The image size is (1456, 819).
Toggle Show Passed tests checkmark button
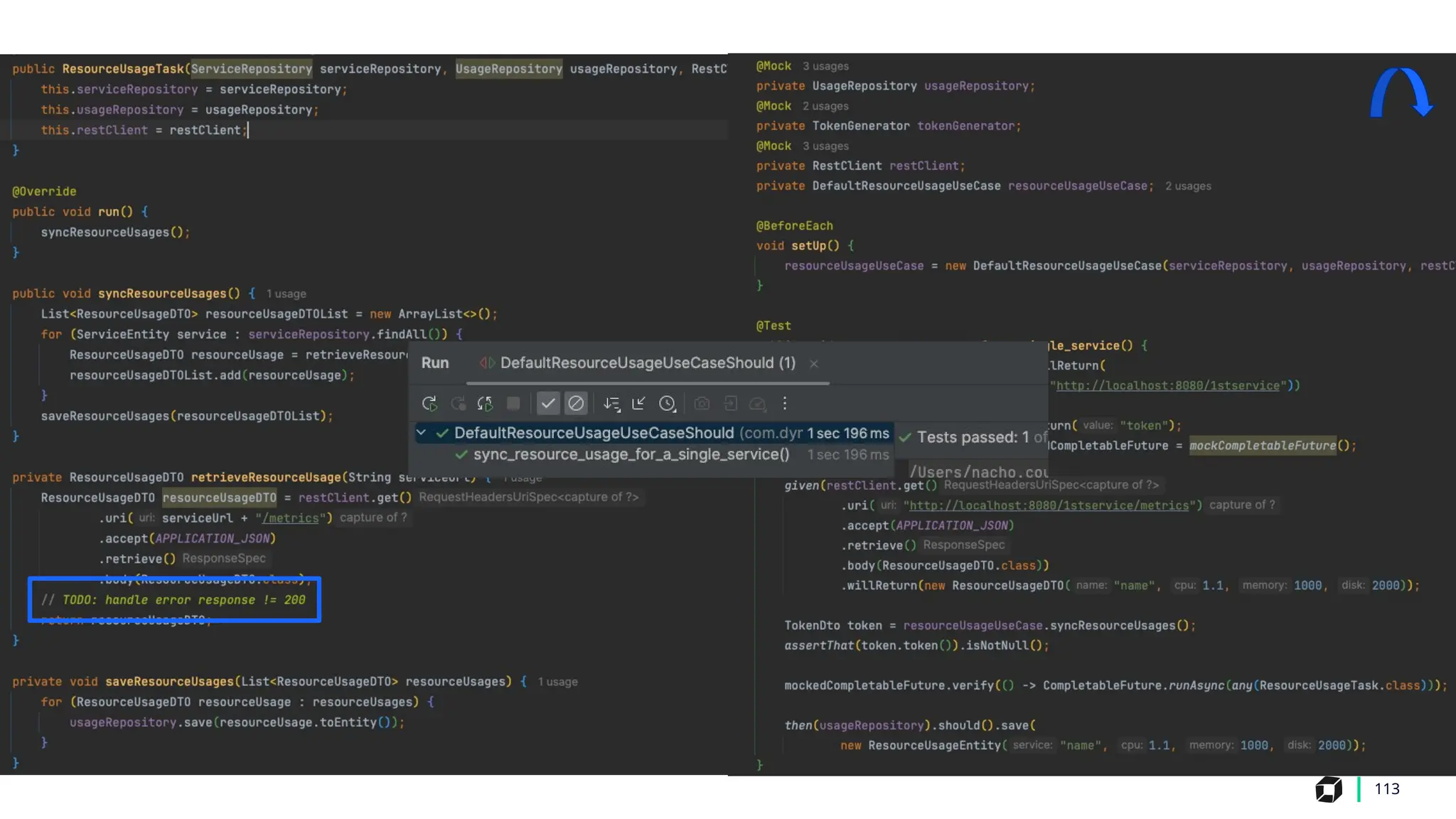(x=547, y=404)
